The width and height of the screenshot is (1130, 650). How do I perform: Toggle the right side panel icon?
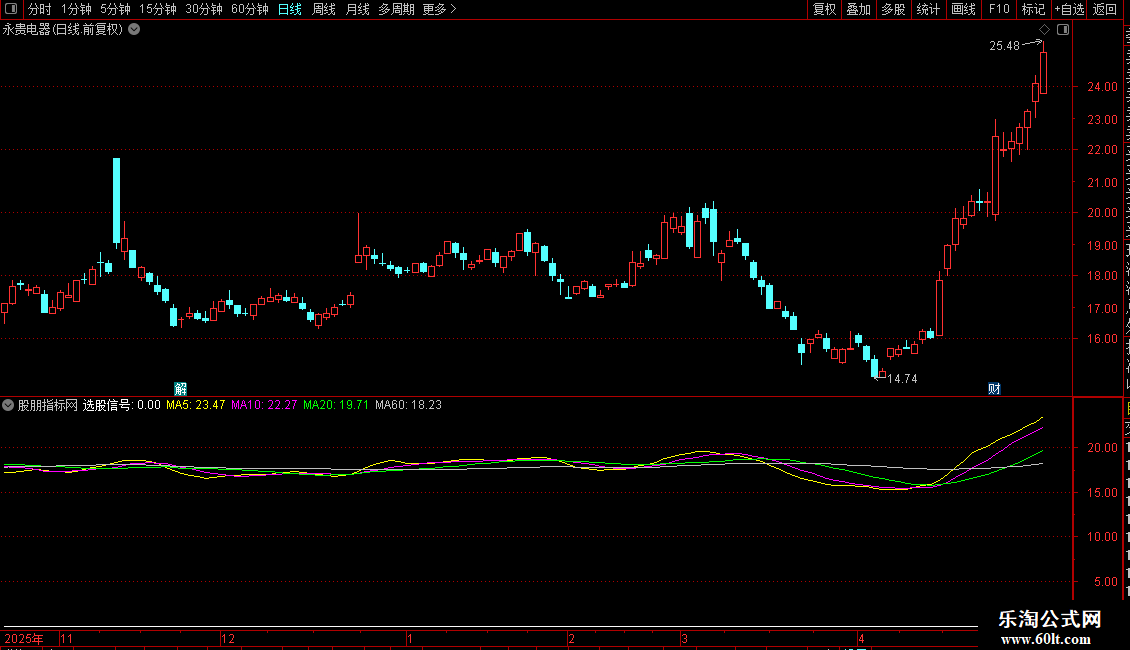[x=1063, y=30]
